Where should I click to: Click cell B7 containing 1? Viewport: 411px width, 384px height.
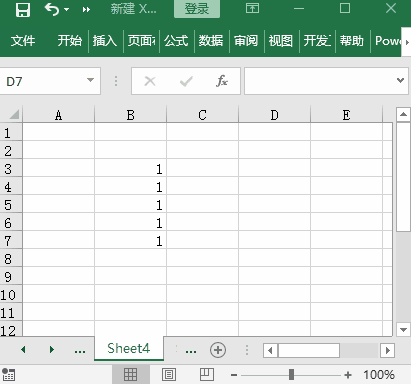click(130, 241)
